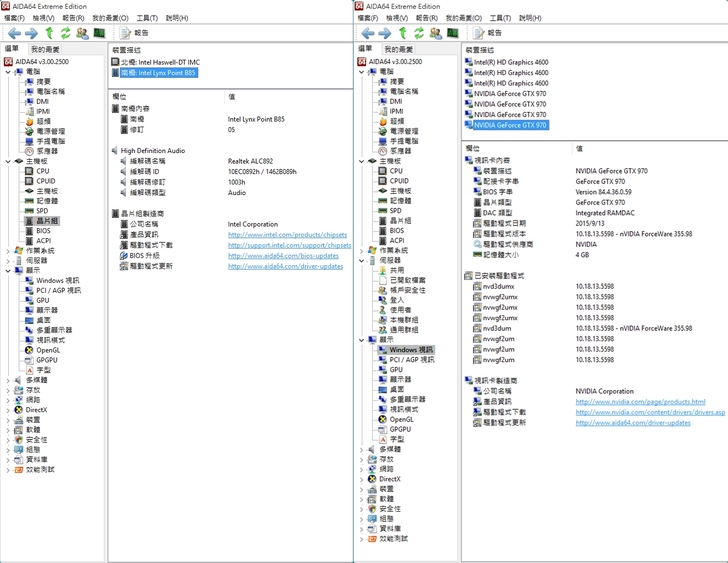Expand the DirectX node in left window tree
The image size is (728, 563).
(x=8, y=410)
